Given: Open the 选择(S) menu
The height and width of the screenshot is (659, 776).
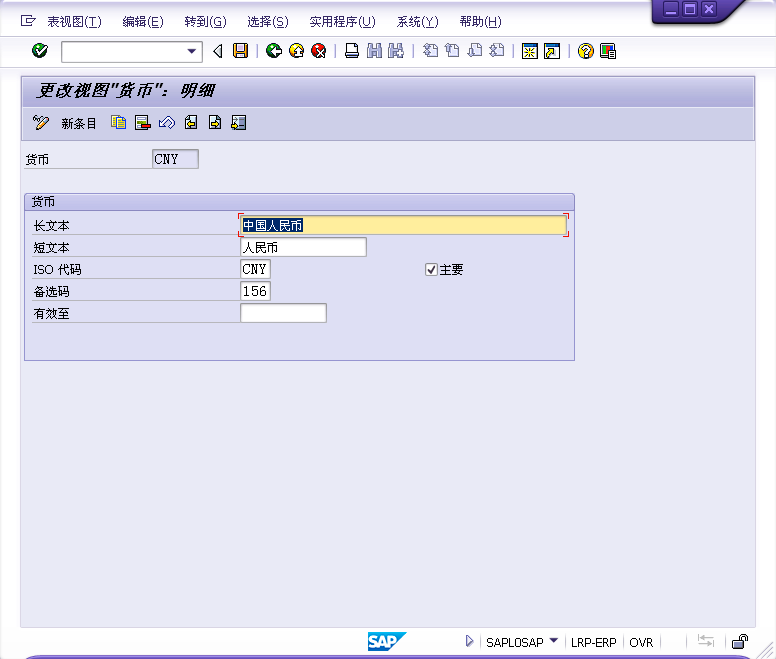Looking at the screenshot, I should [267, 22].
